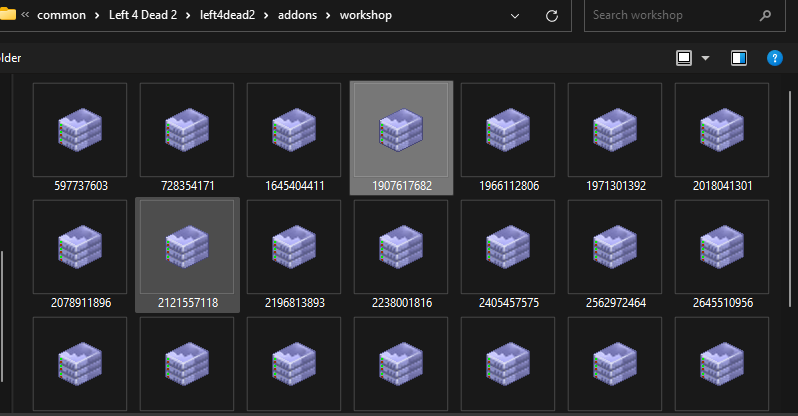The width and height of the screenshot is (798, 416).
Task: Select the 2238001816 addon file icon
Action: [401, 247]
